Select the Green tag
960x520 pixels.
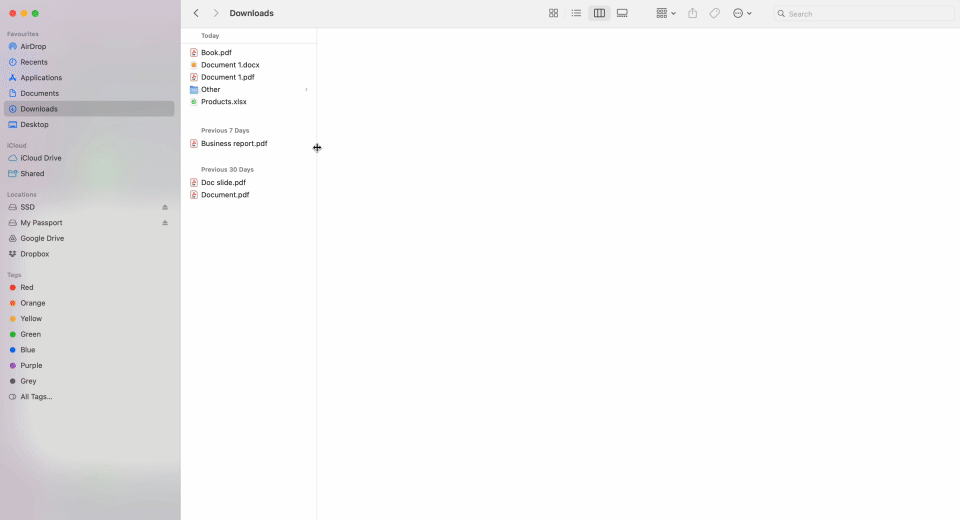point(89,334)
